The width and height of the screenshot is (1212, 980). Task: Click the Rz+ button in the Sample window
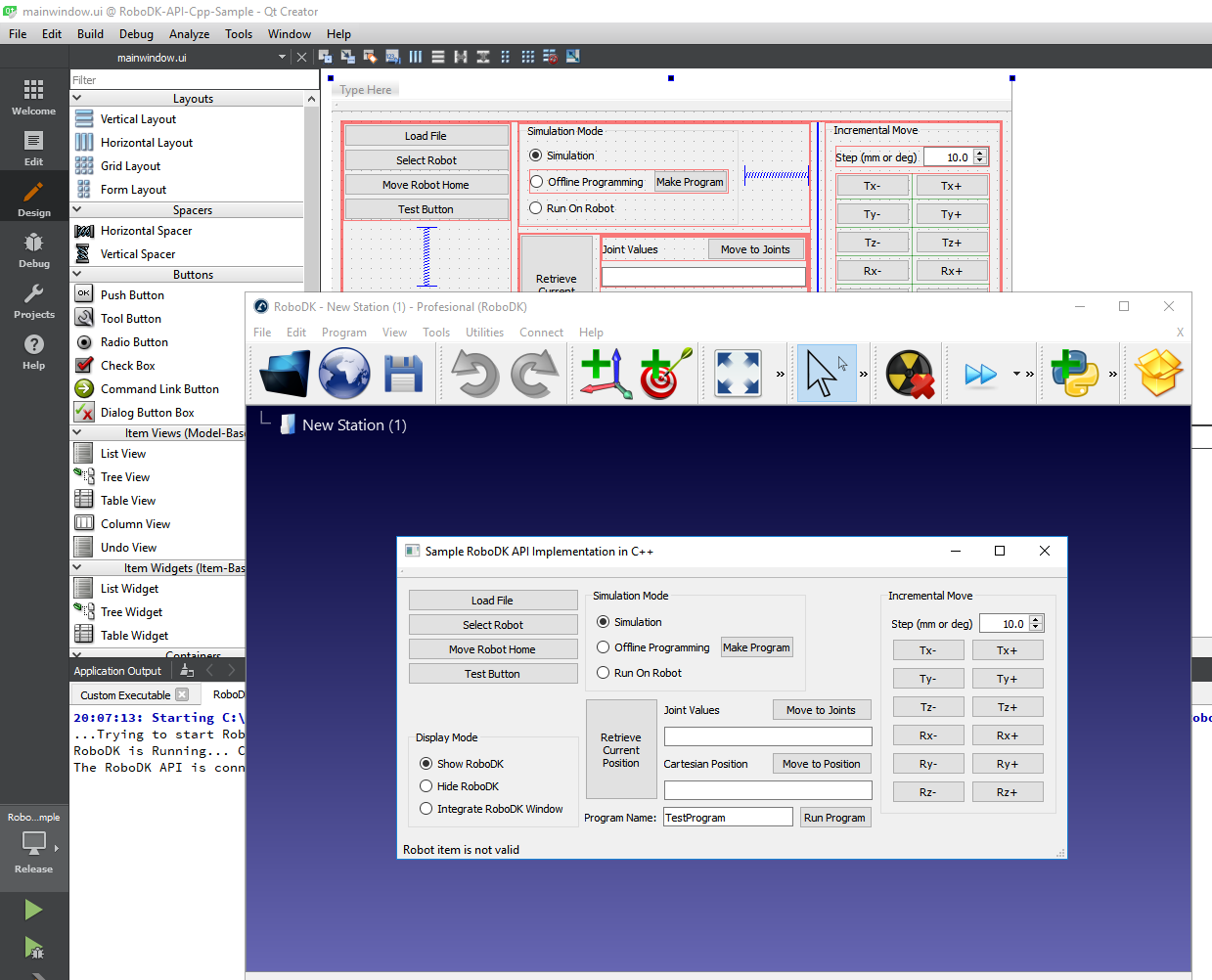click(x=1008, y=792)
